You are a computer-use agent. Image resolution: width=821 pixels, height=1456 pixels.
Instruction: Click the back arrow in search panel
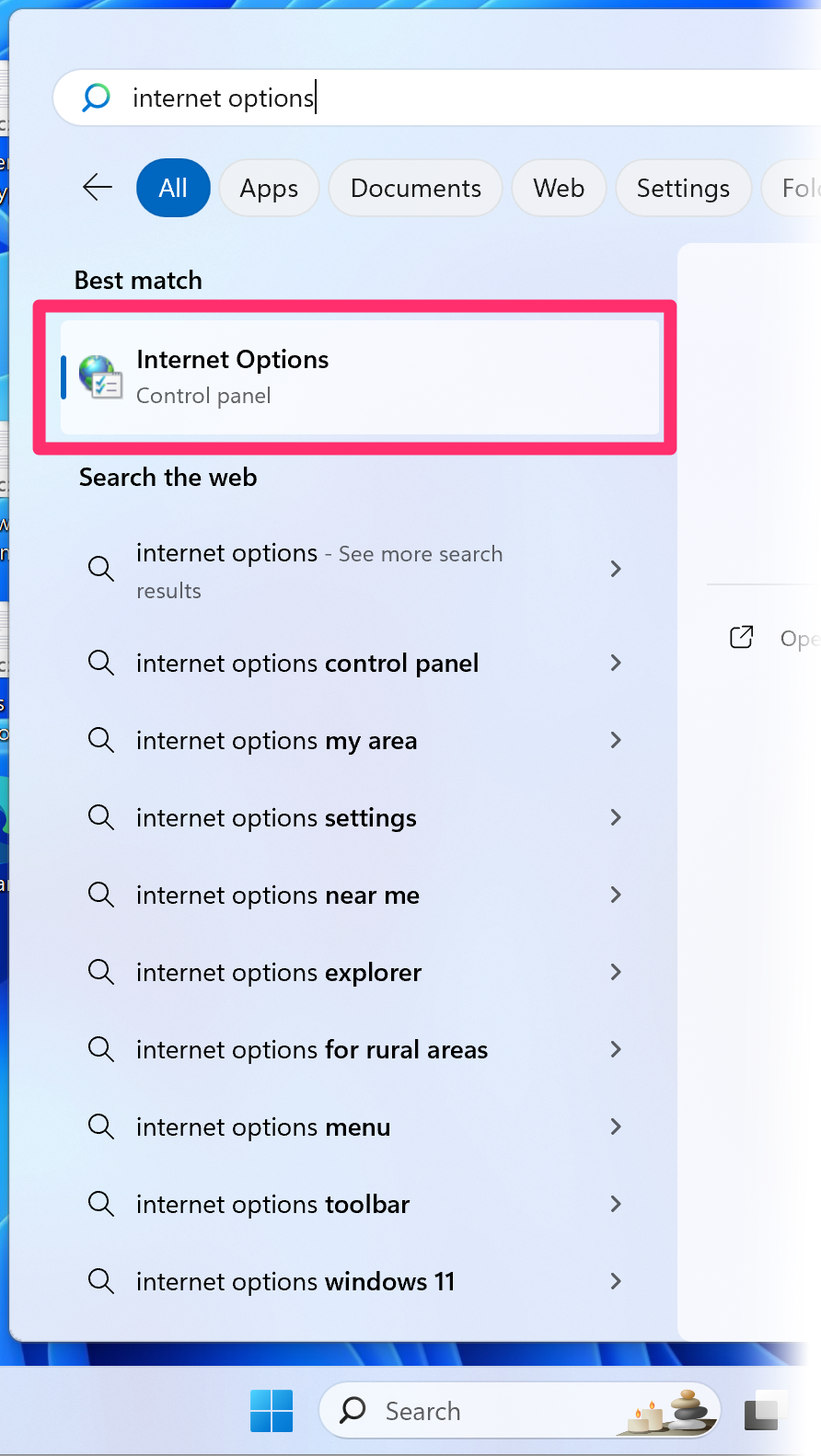[x=98, y=188]
